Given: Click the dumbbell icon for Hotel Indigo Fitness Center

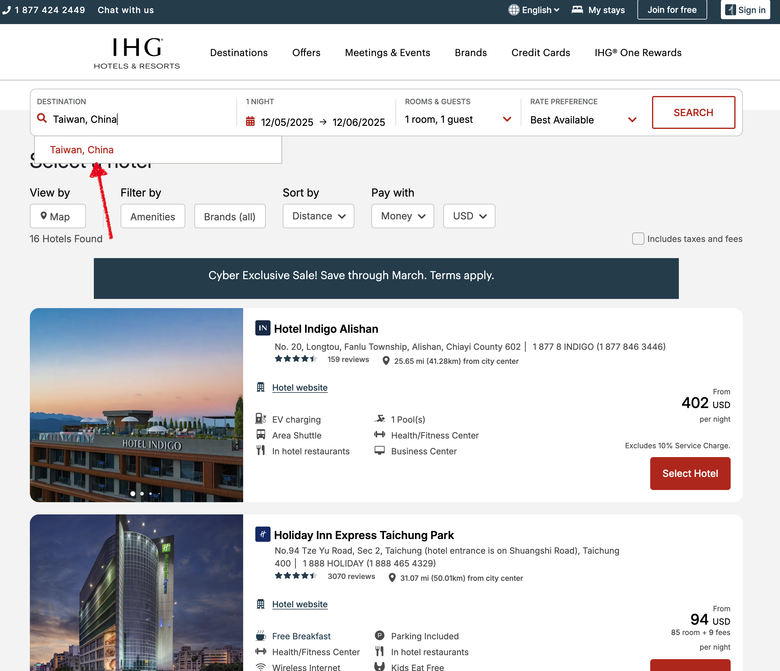Looking at the screenshot, I should point(380,435).
